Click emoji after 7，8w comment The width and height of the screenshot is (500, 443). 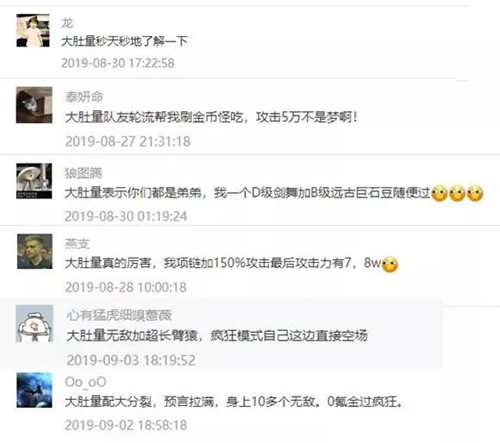390,265
